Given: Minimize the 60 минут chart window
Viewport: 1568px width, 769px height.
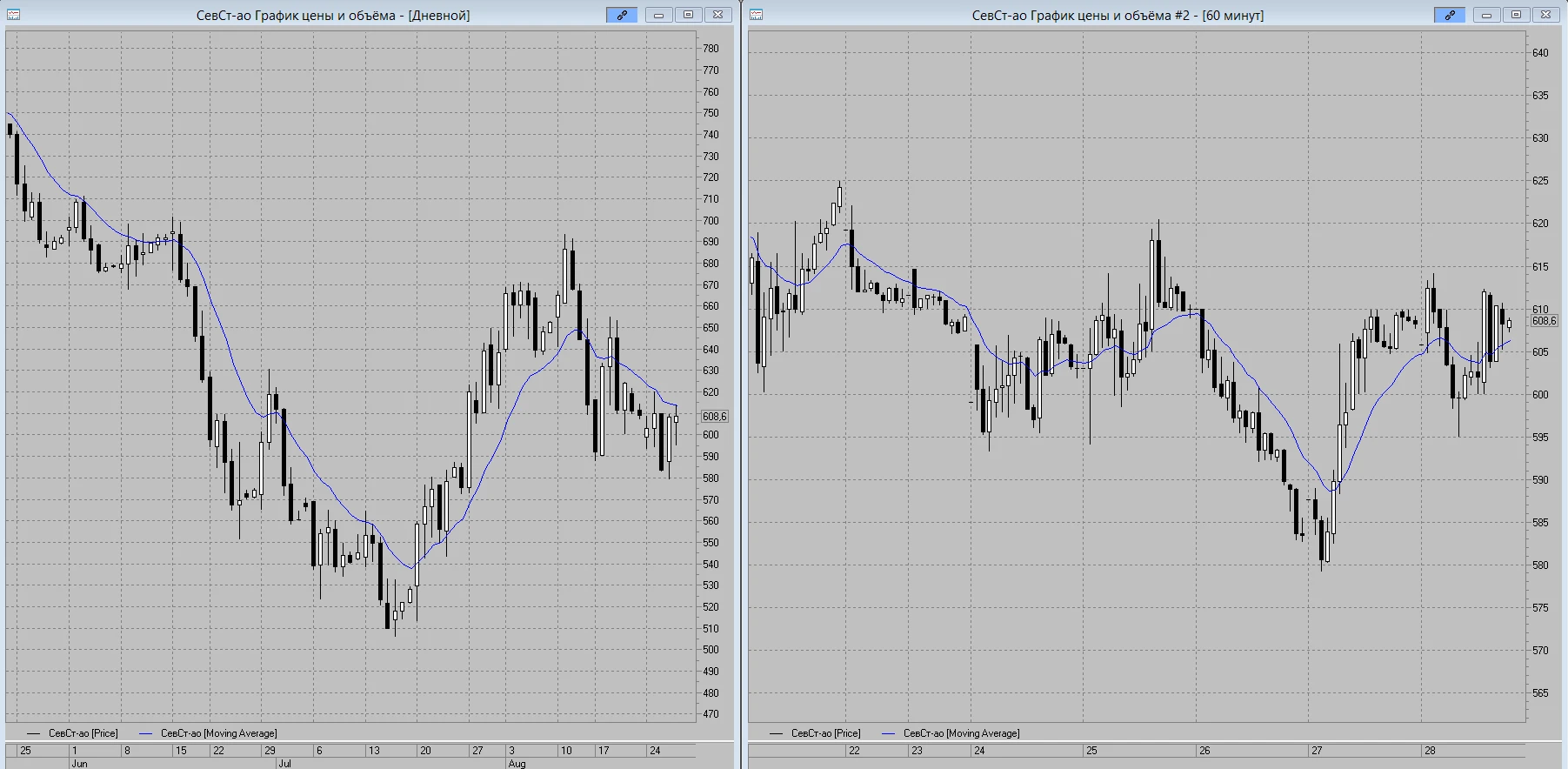Looking at the screenshot, I should tap(1486, 15).
